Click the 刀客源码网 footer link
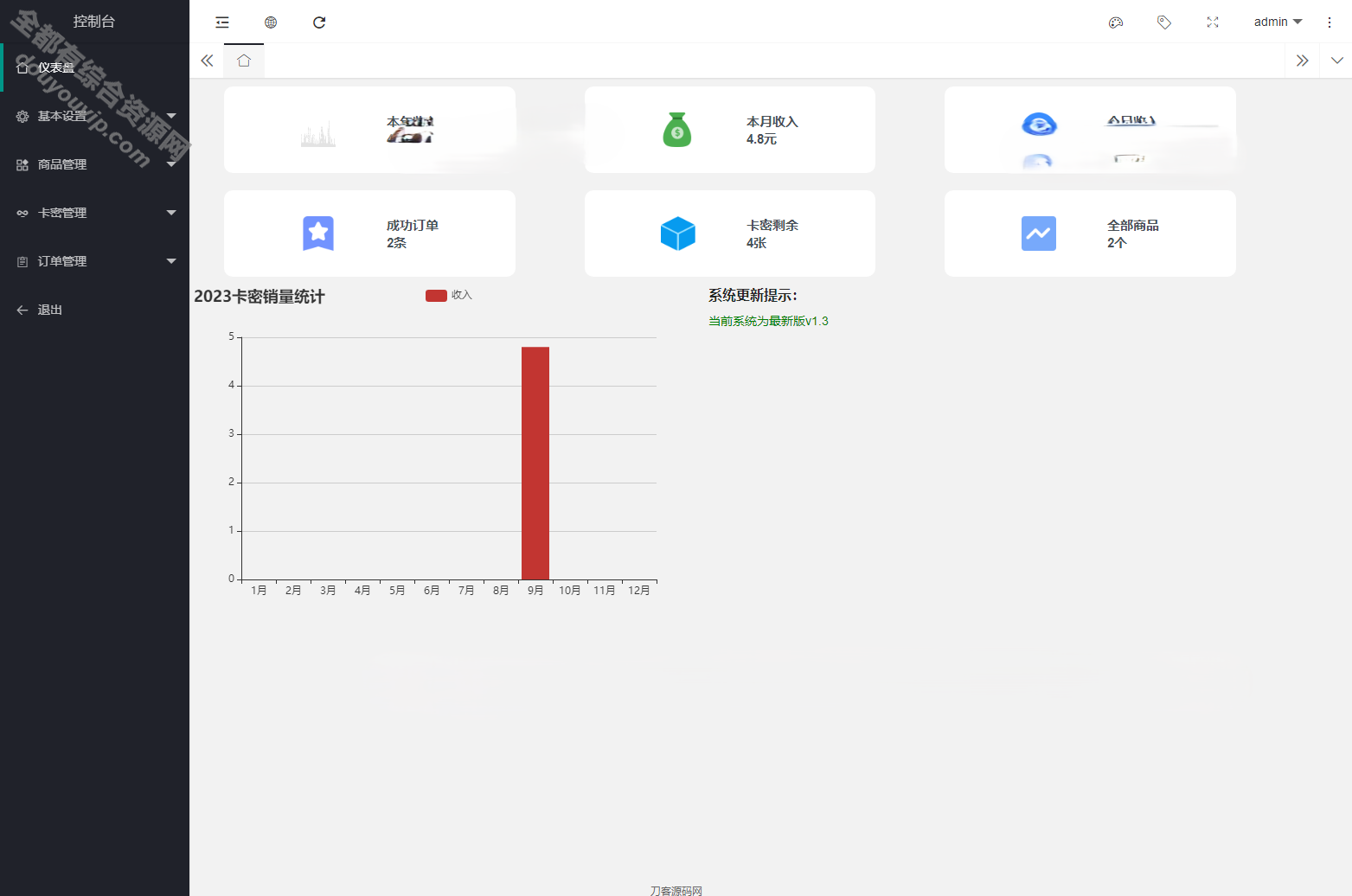The width and height of the screenshot is (1352, 896). [x=676, y=890]
